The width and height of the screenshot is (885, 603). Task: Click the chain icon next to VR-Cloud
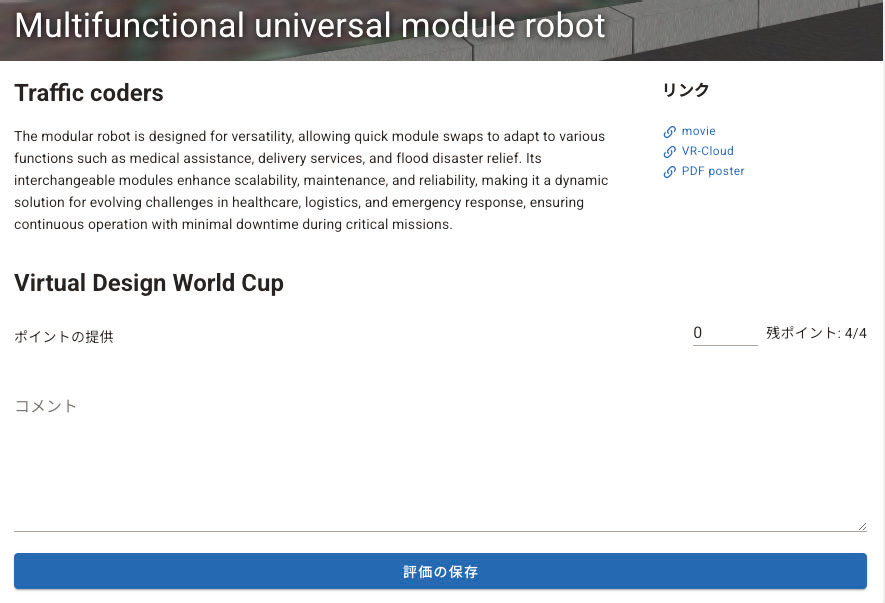670,152
